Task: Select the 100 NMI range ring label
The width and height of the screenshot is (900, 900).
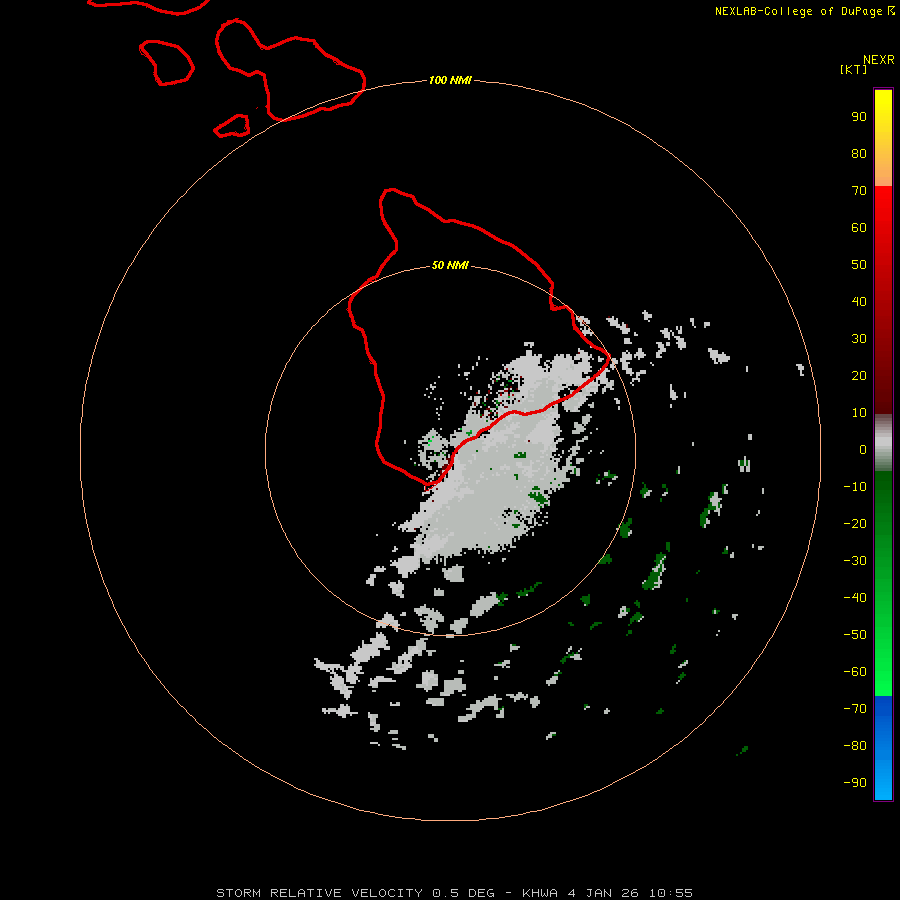Action: click(450, 80)
